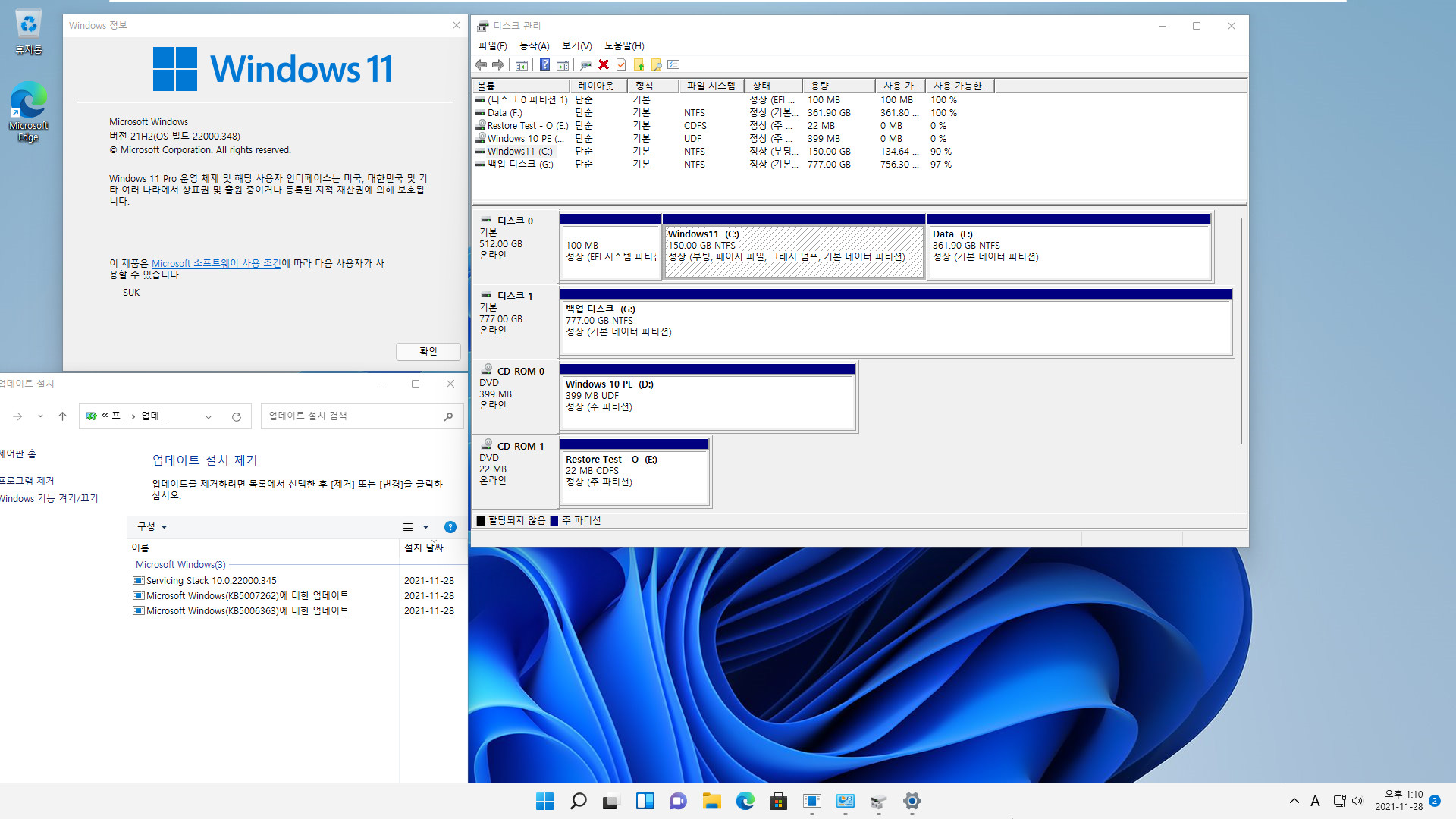Click the 디스크 0 disk label
1456x819 pixels.
[x=515, y=221]
